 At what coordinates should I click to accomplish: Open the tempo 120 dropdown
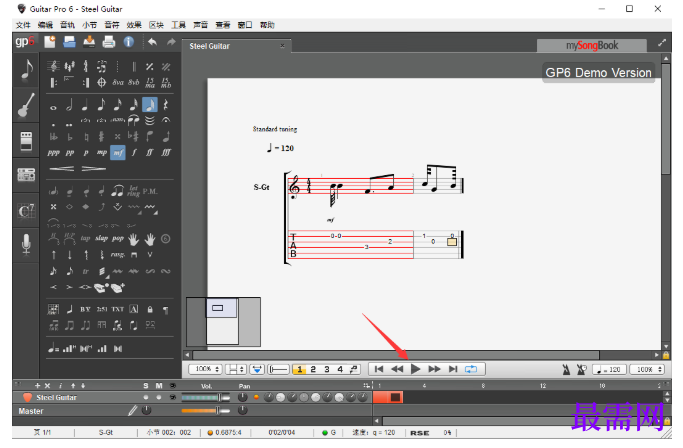(x=609, y=370)
